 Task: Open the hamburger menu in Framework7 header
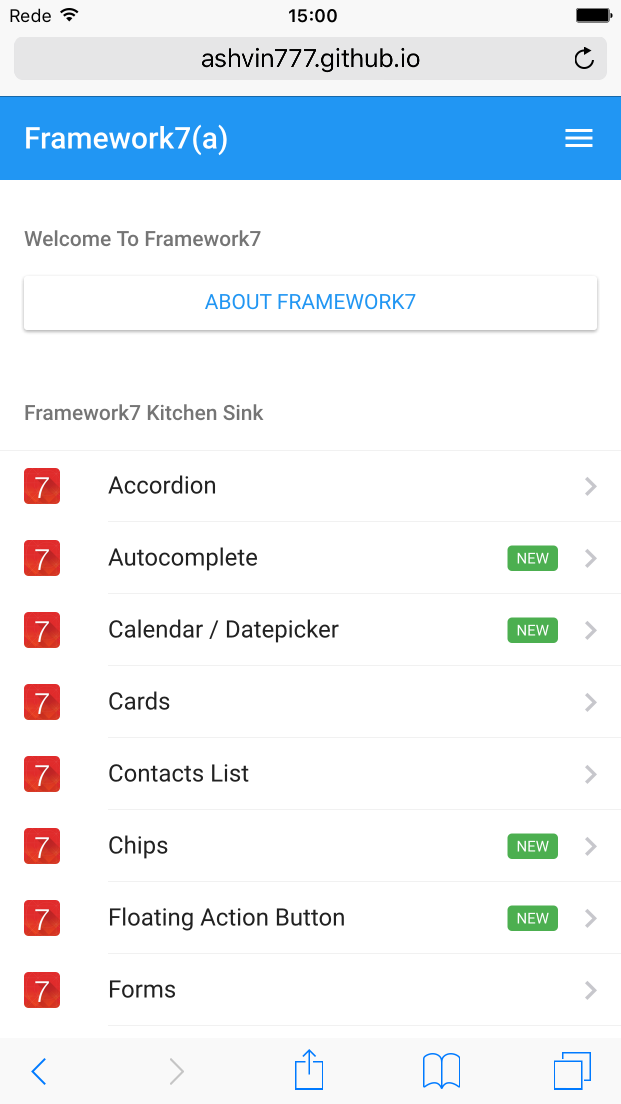pyautogui.click(x=579, y=139)
